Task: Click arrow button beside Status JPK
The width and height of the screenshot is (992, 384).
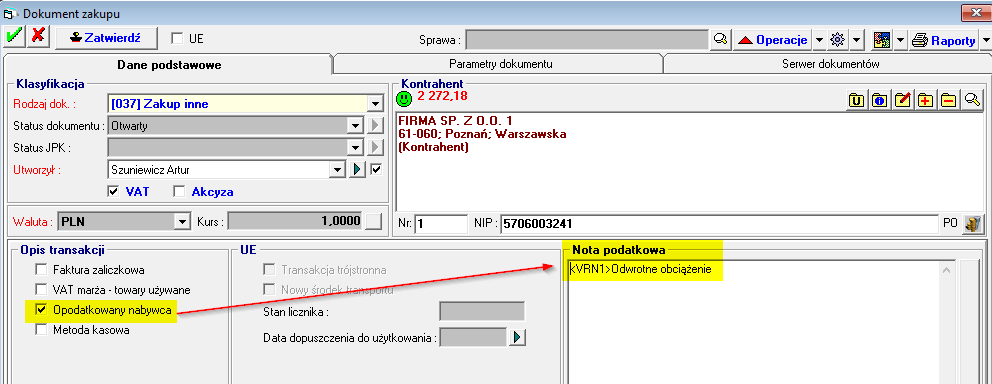Action: coord(375,148)
